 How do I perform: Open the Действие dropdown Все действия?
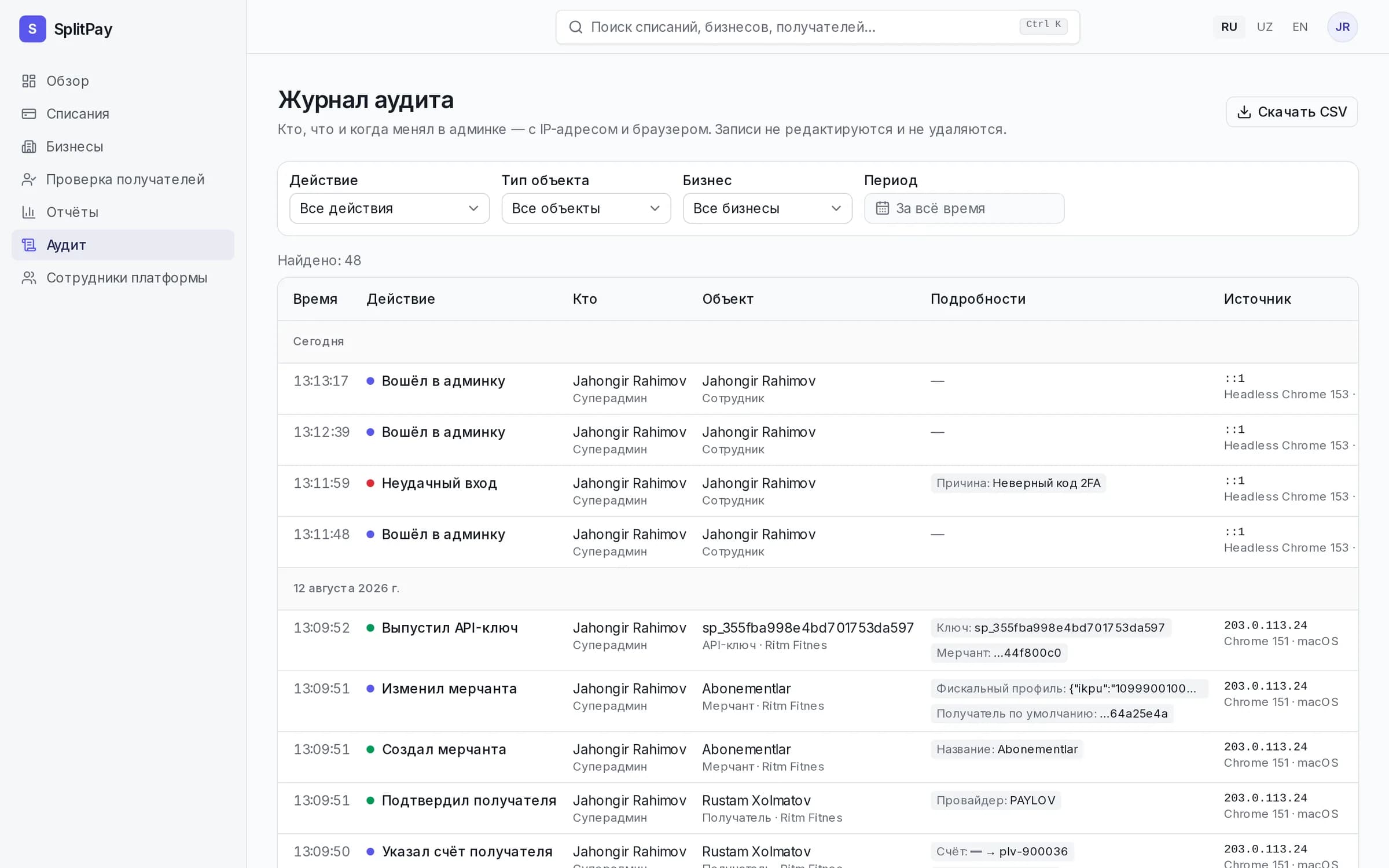click(389, 208)
